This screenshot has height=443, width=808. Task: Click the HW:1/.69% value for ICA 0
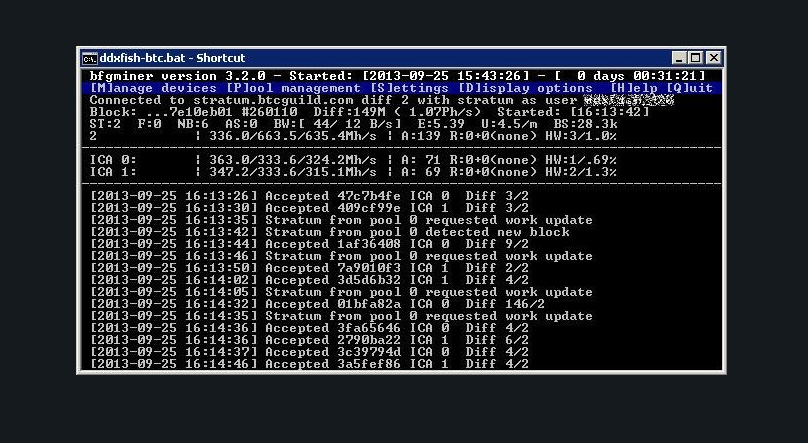click(x=581, y=160)
